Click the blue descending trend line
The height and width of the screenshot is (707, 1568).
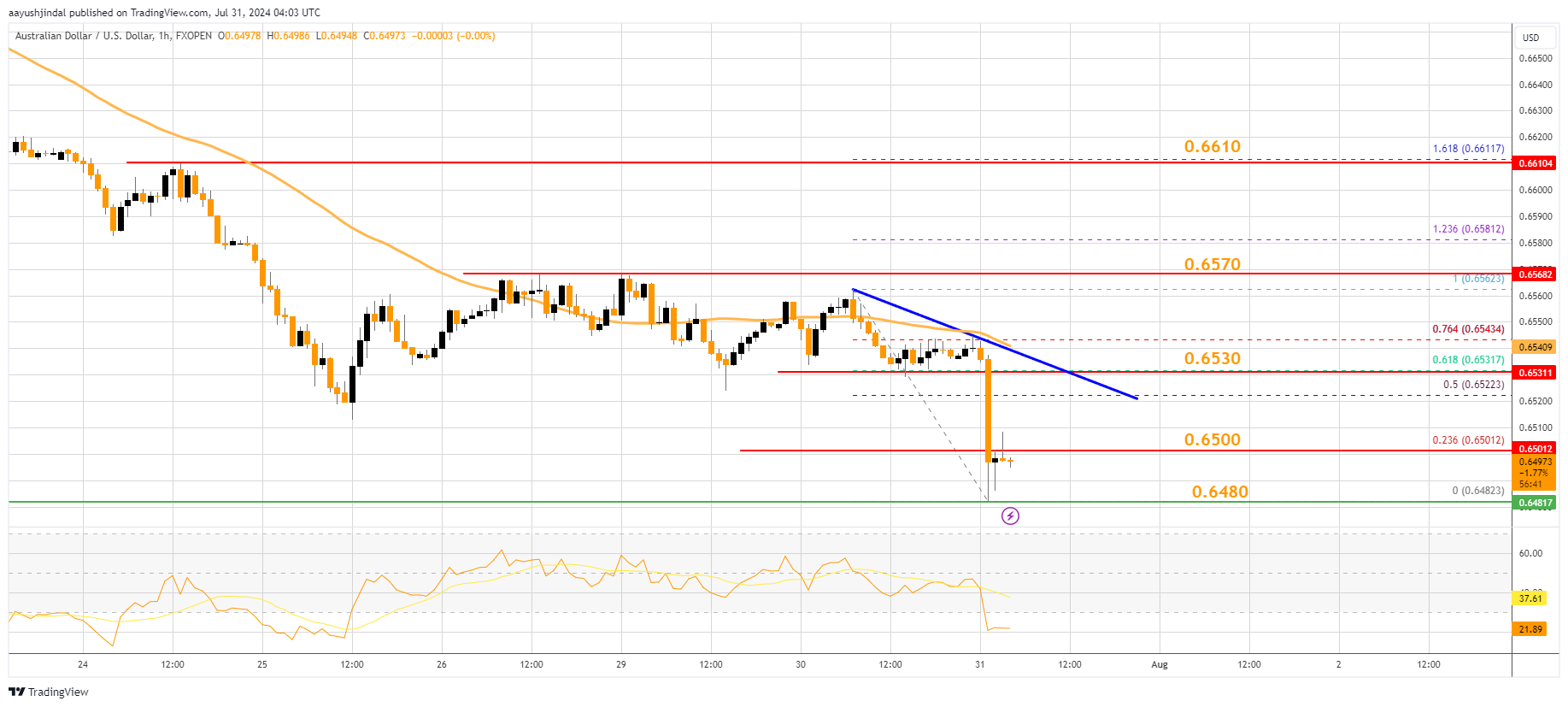[995, 345]
